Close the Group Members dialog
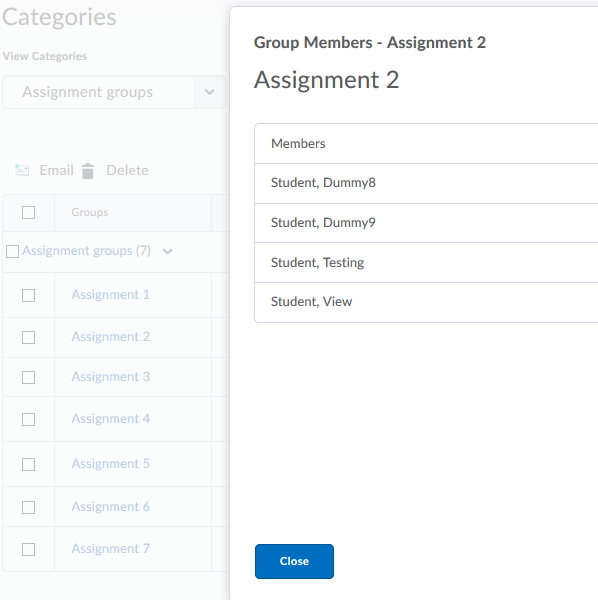Screen dimensions: 598x600 [x=294, y=561]
